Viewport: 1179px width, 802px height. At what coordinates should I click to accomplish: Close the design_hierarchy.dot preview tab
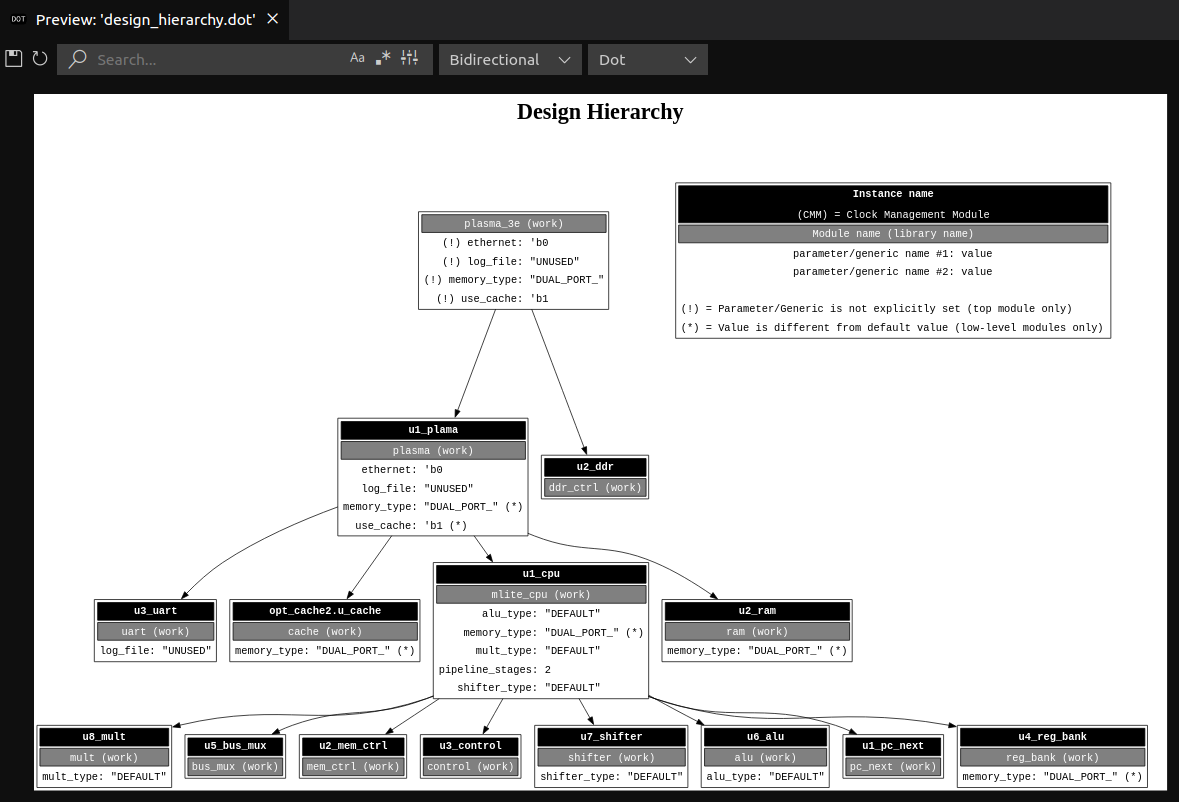point(272,19)
